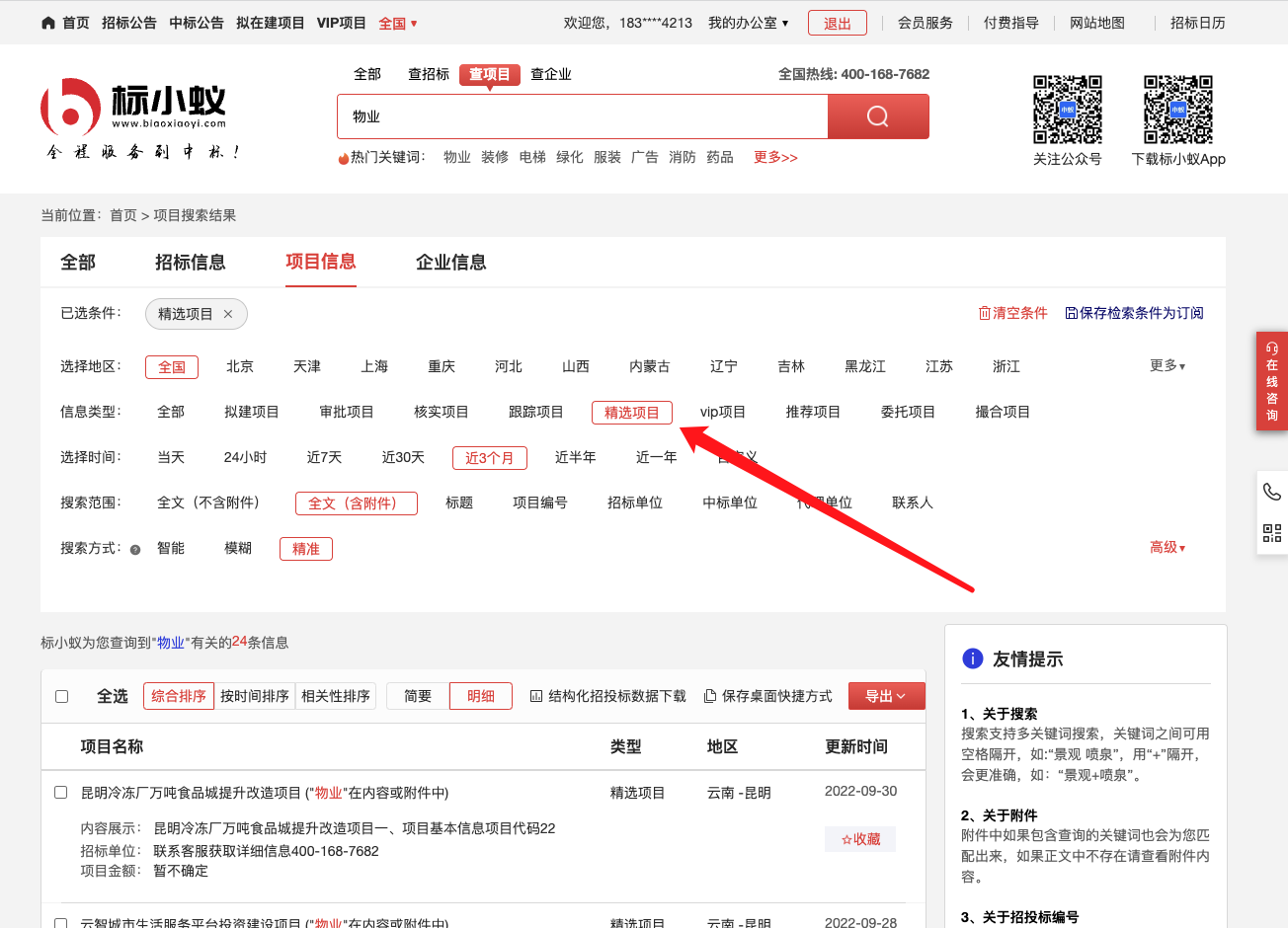The width and height of the screenshot is (1288, 928).
Task: Click the home icon in top navigation
Action: coord(48,23)
